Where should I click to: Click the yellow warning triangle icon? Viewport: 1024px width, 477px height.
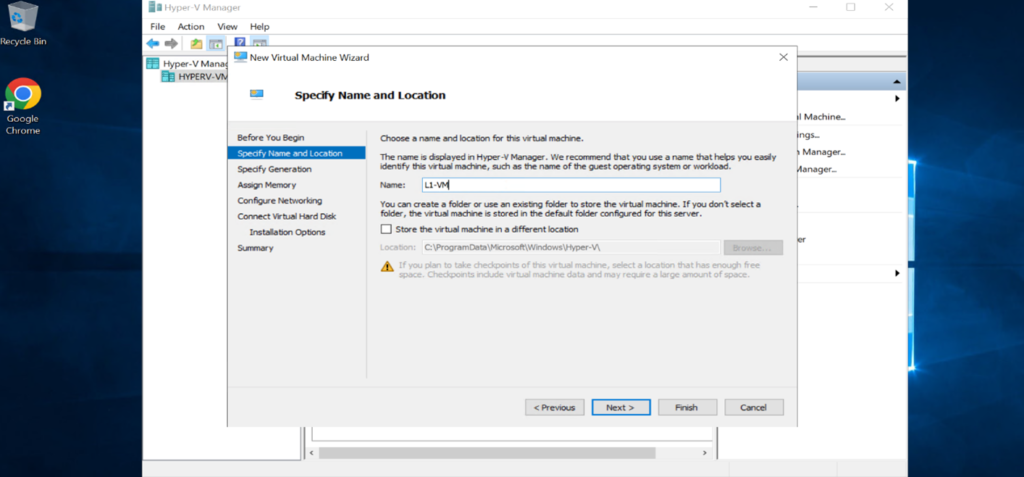coord(387,266)
